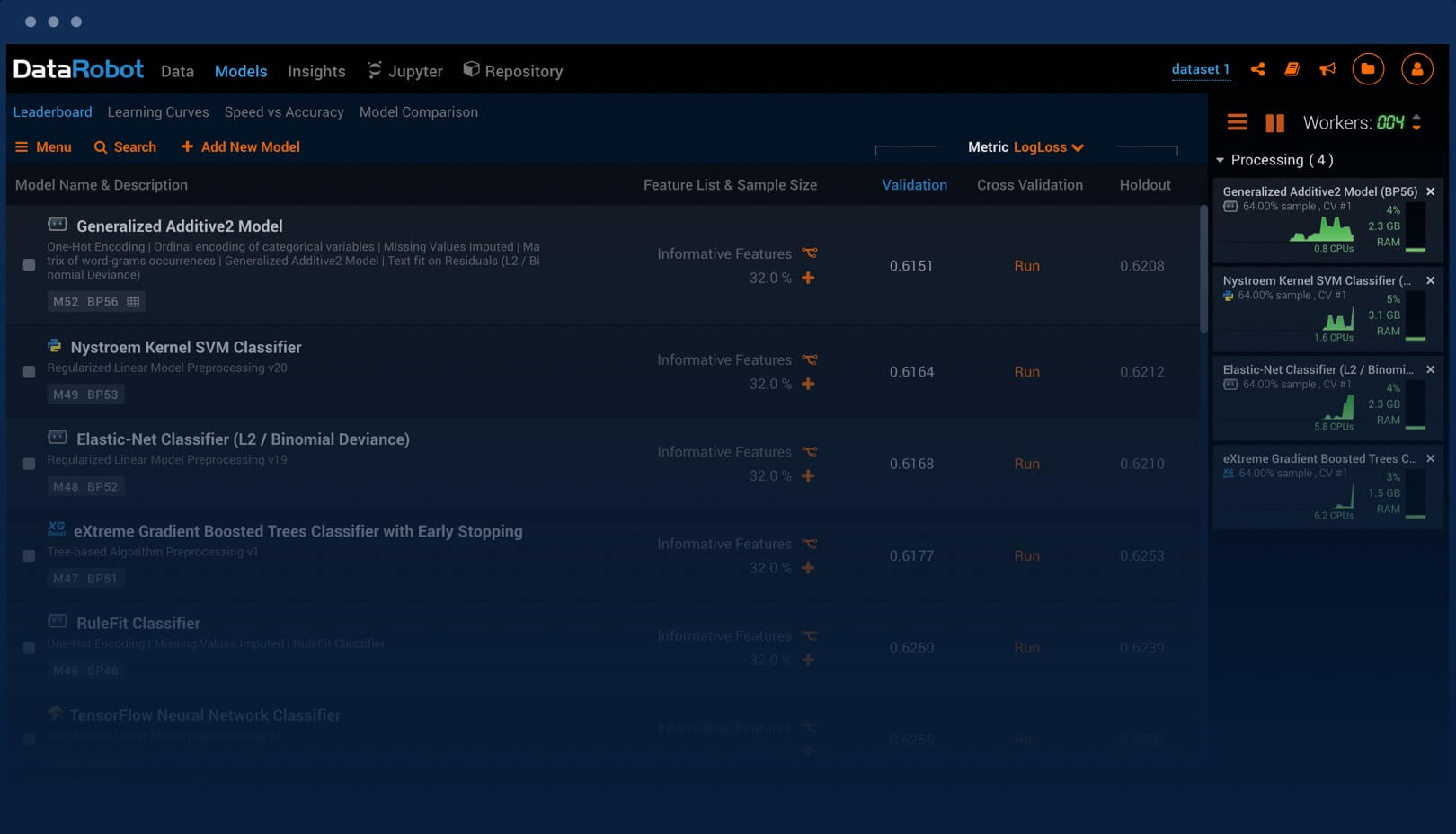Screen dimensions: 1456x834
Task: Click feature list icon for Generalized Additive2 Model
Action: pyautogui.click(x=810, y=253)
